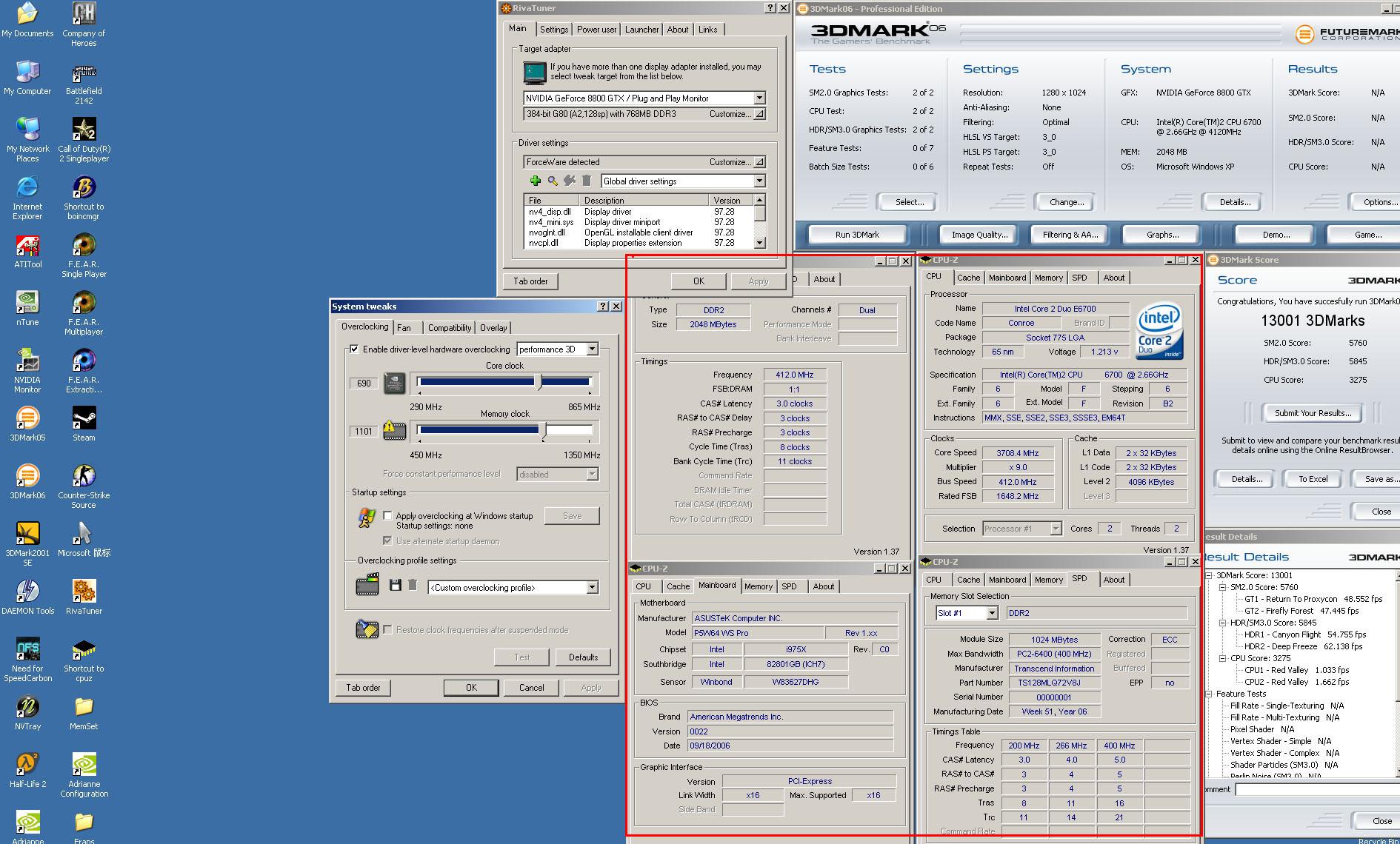Click the floppy disk save profile icon
The width and height of the screenshot is (1400, 844).
click(395, 585)
